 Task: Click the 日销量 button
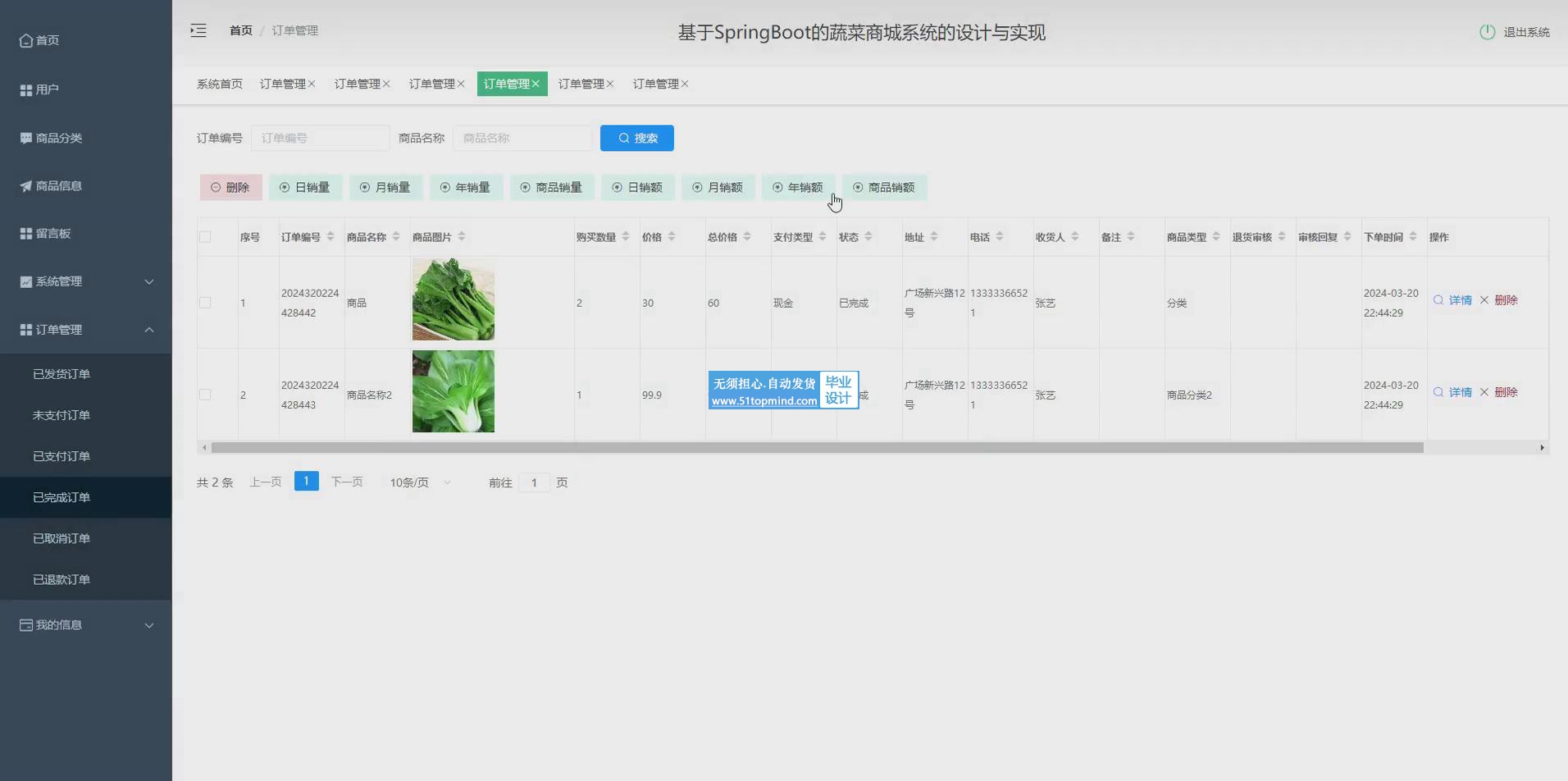[305, 187]
